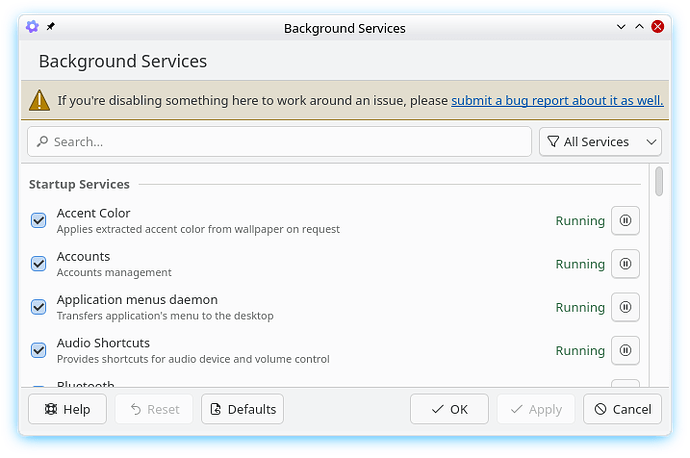Open the All Services filter dropdown

point(600,142)
